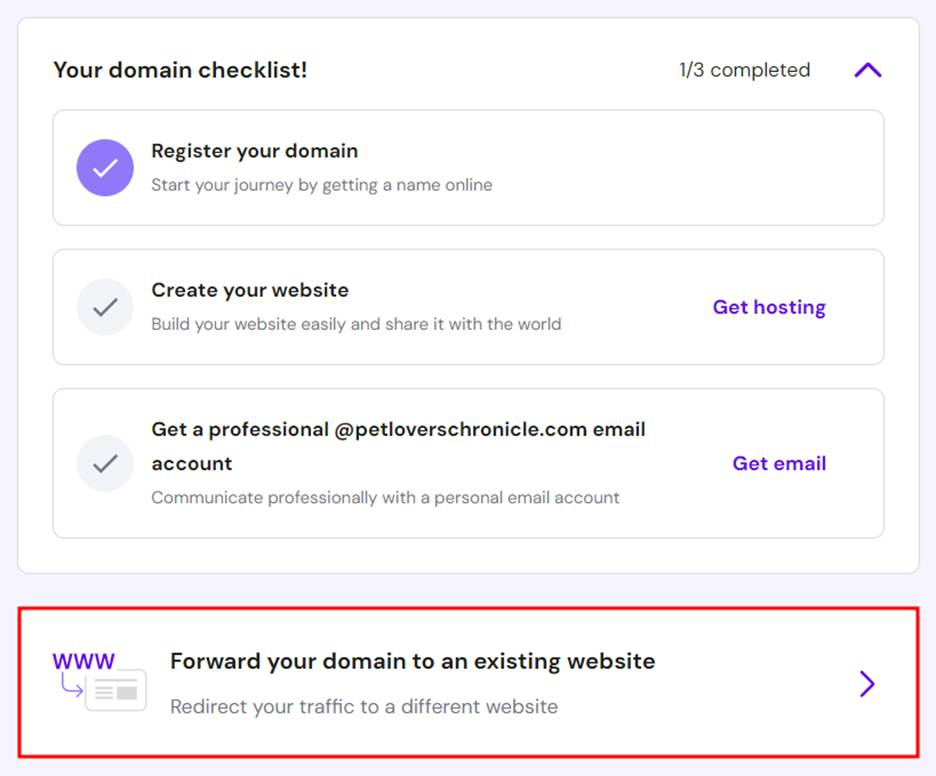
Task: Click the small webpage graphic in forwarding card
Action: coord(116,691)
